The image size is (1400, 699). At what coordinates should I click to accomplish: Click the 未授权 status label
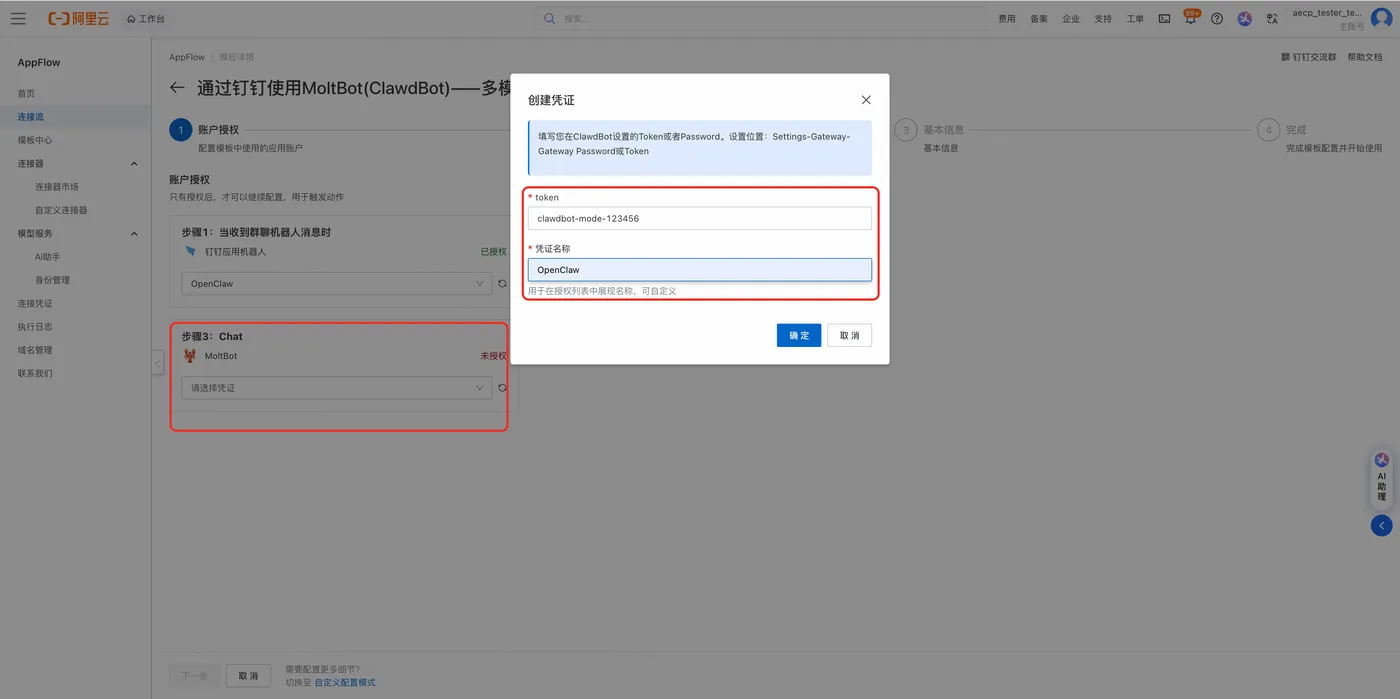pyautogui.click(x=494, y=356)
